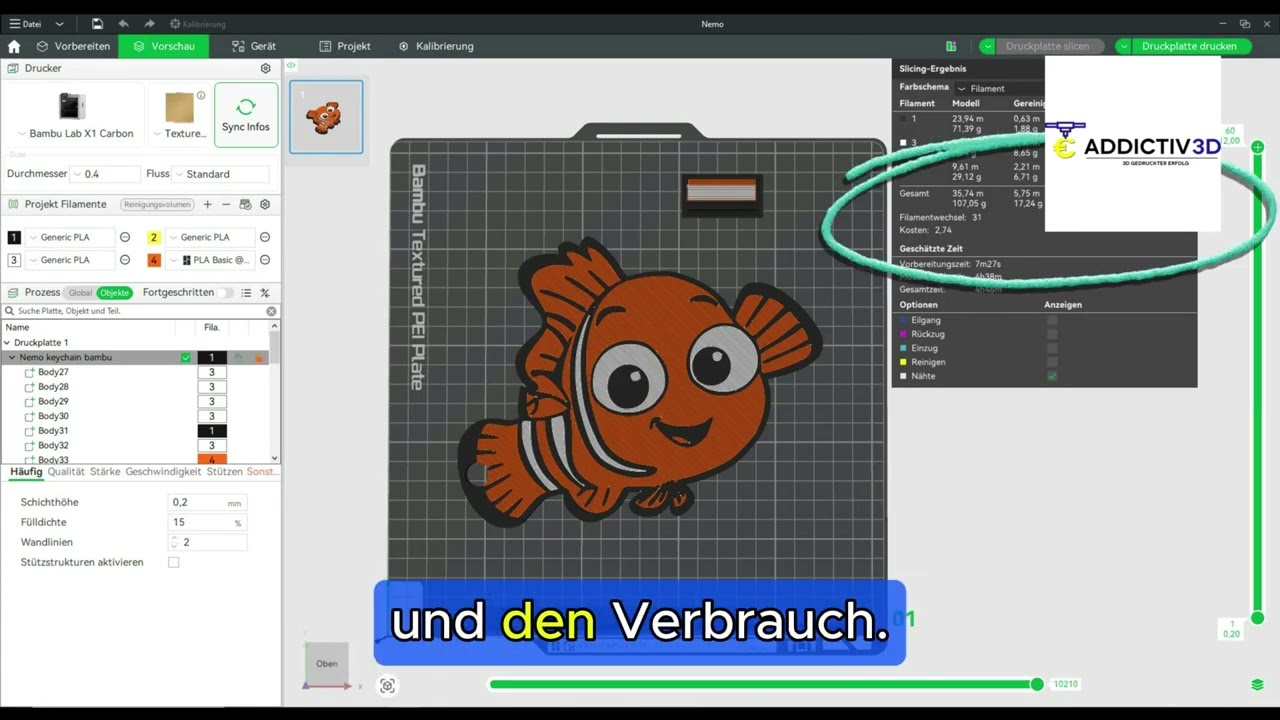
Task: Open the process settings list icon
Action: pyautogui.click(x=246, y=293)
